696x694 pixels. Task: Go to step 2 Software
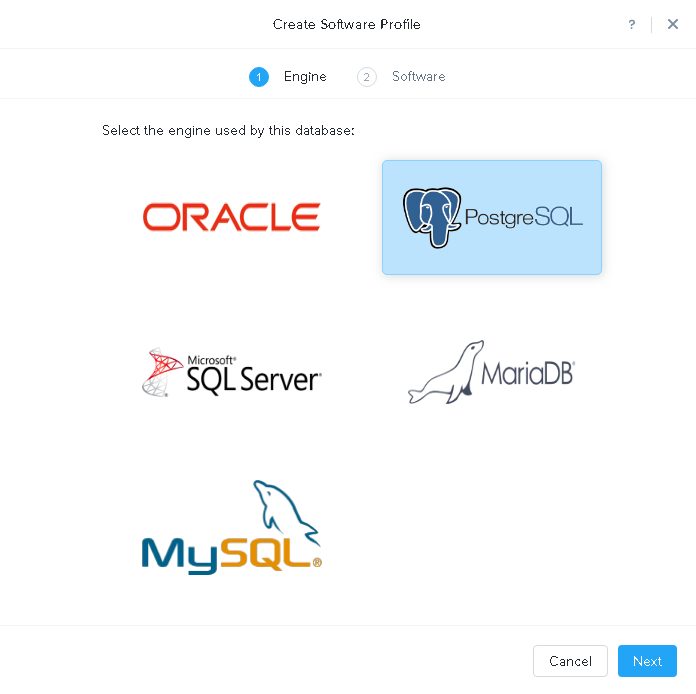(401, 77)
